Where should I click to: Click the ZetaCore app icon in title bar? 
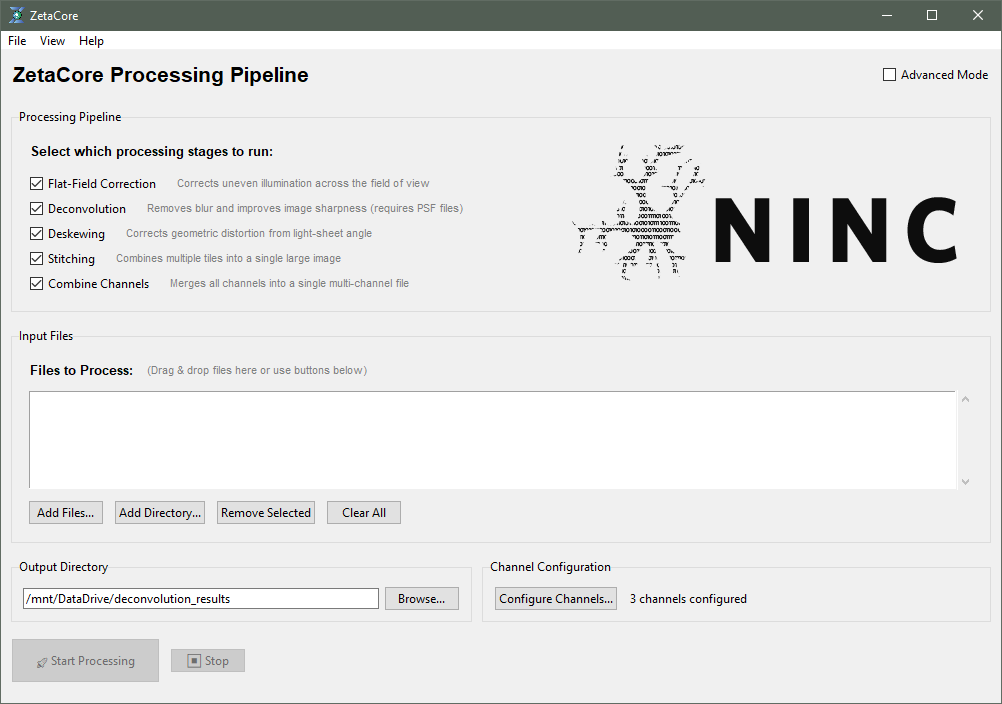point(16,15)
